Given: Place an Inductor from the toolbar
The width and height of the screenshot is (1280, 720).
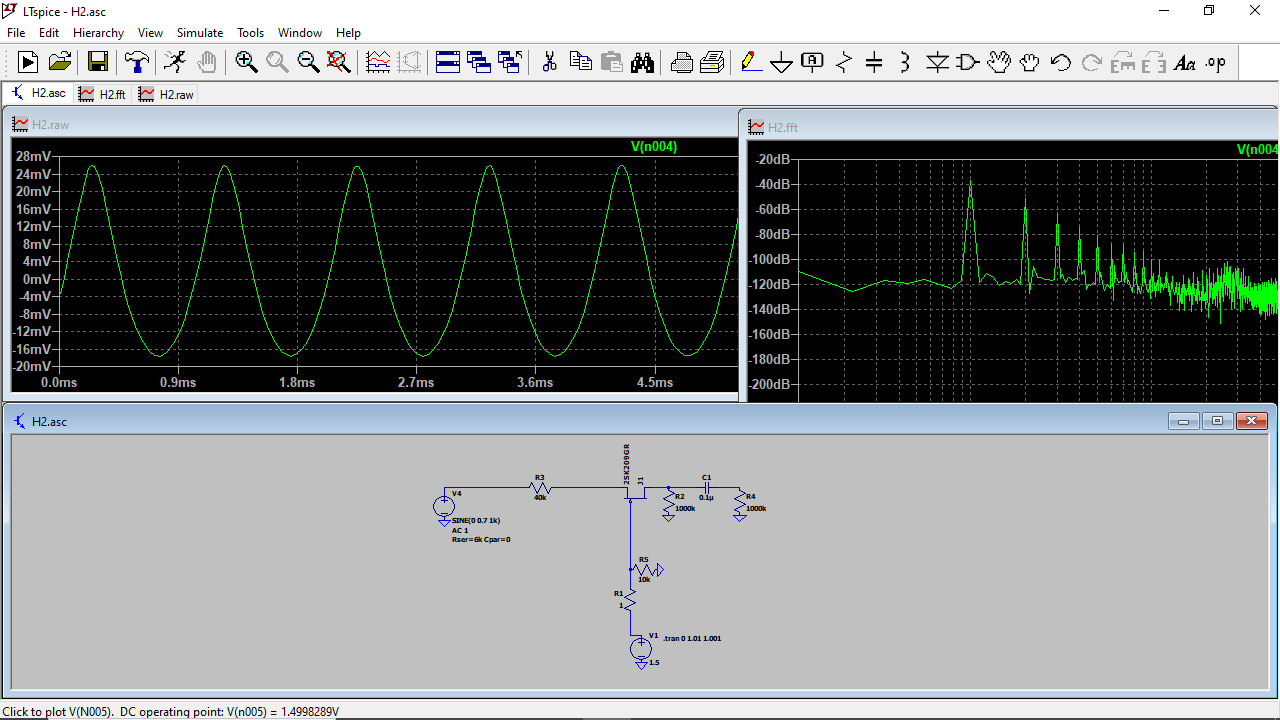Looking at the screenshot, I should point(905,62).
